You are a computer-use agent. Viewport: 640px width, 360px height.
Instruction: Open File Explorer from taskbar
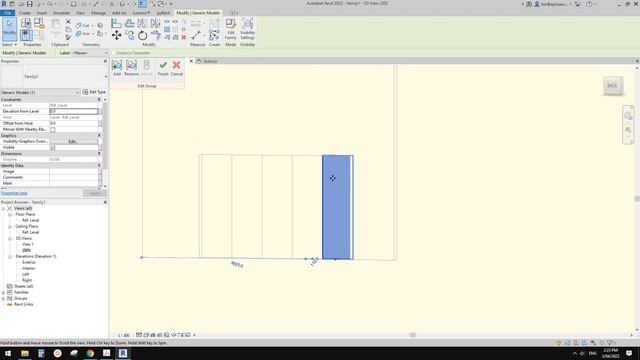(x=25, y=353)
